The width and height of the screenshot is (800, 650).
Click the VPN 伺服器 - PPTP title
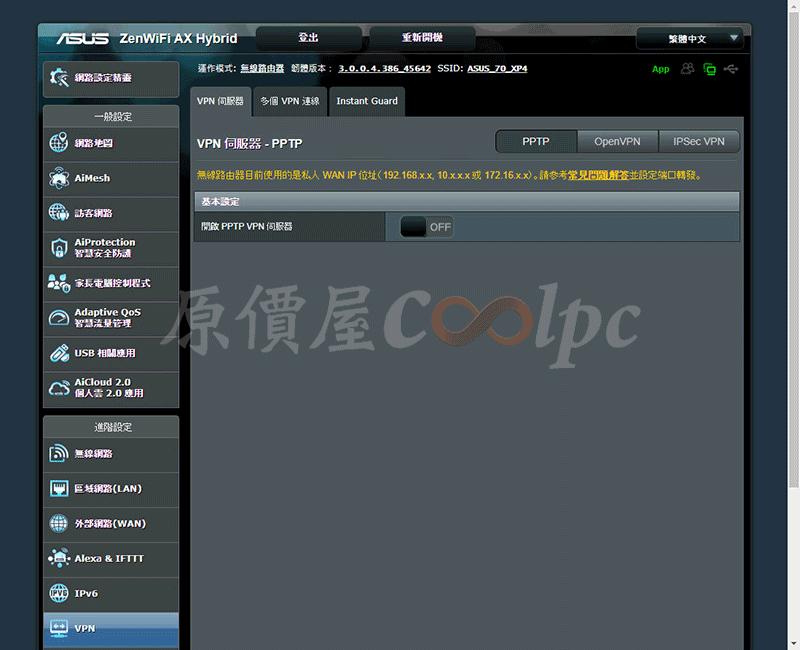tap(249, 144)
